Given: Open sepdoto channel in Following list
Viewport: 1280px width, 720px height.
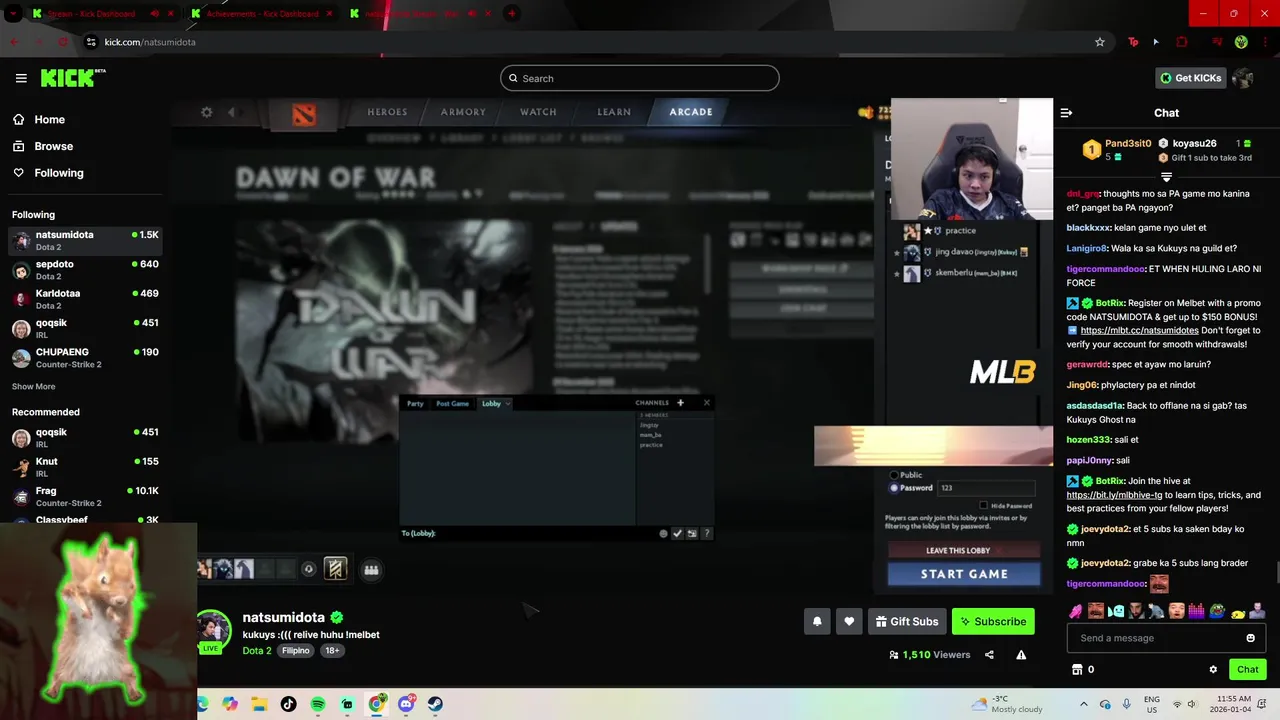Looking at the screenshot, I should click(85, 270).
